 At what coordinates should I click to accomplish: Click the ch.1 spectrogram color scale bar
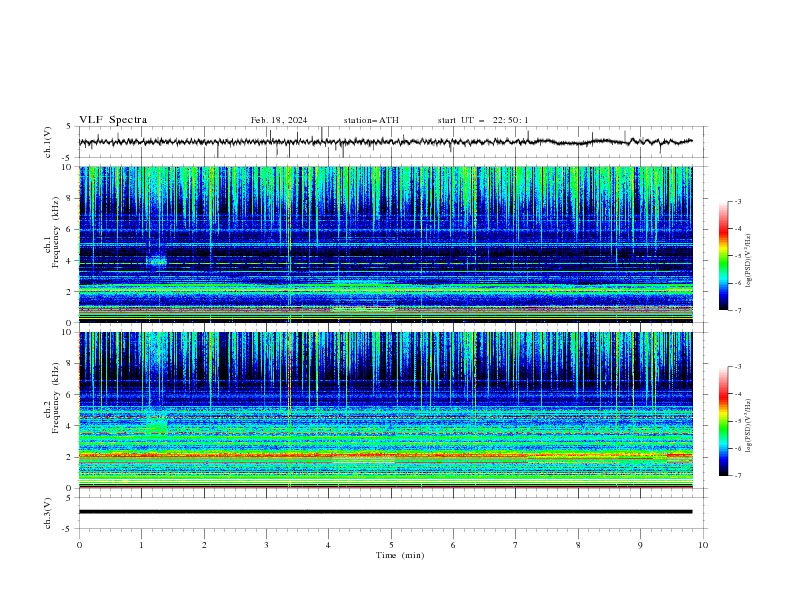click(724, 256)
